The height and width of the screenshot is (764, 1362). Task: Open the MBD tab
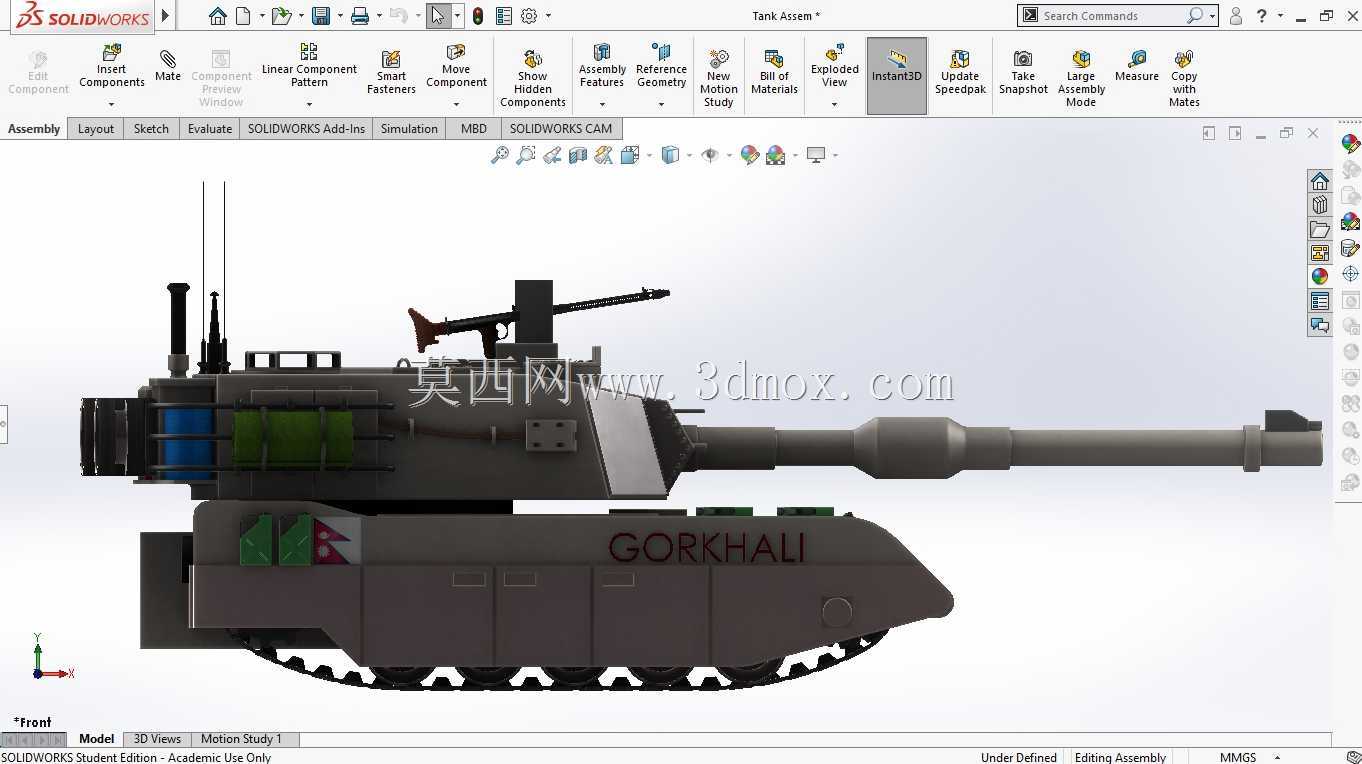pyautogui.click(x=474, y=128)
